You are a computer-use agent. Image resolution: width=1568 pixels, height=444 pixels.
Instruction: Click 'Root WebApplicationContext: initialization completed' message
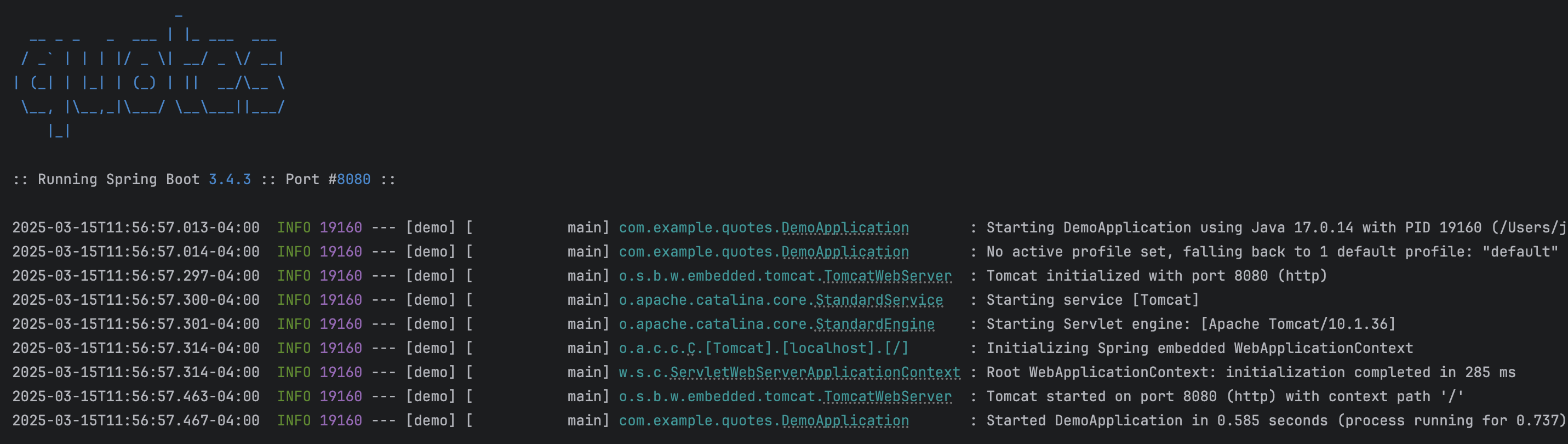(x=1250, y=372)
